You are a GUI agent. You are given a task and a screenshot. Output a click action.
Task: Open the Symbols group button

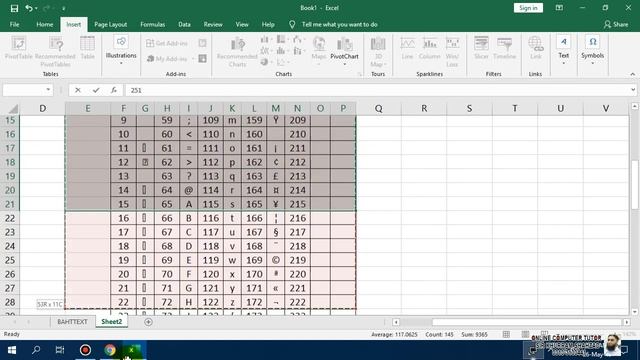coord(592,50)
